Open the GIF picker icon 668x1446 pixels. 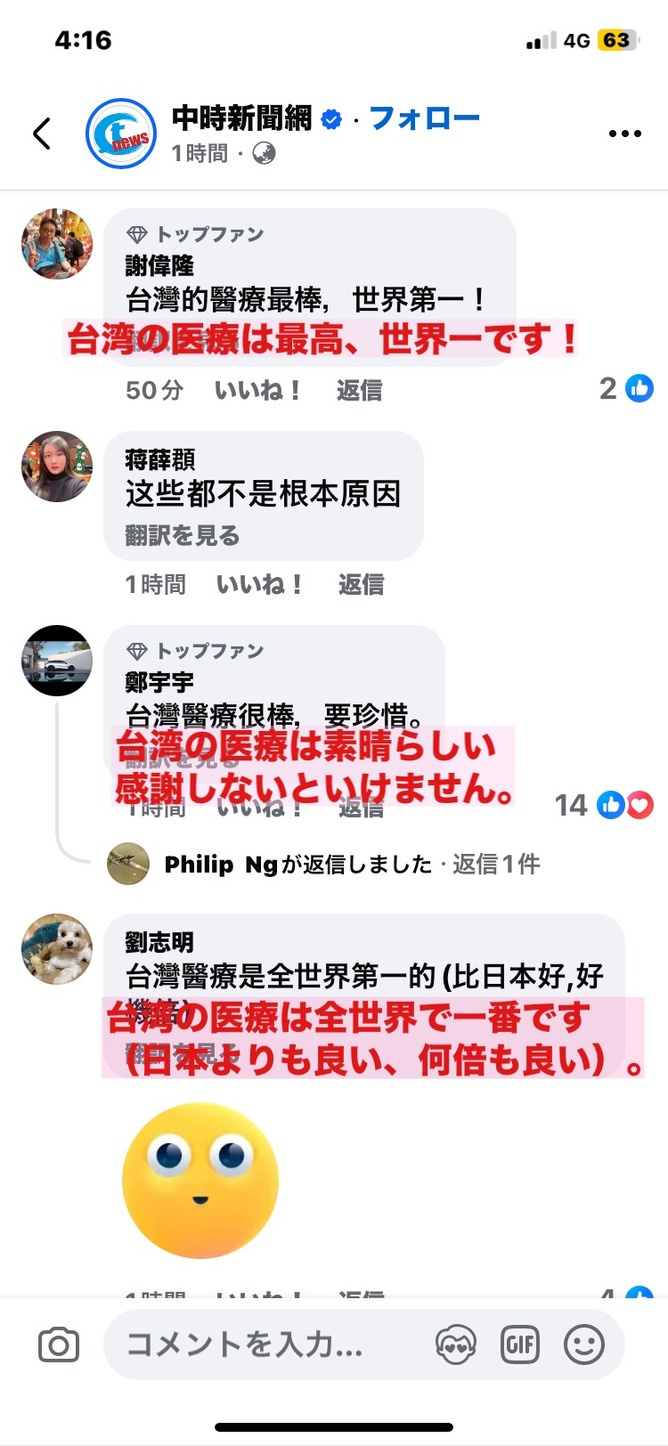tap(520, 1345)
